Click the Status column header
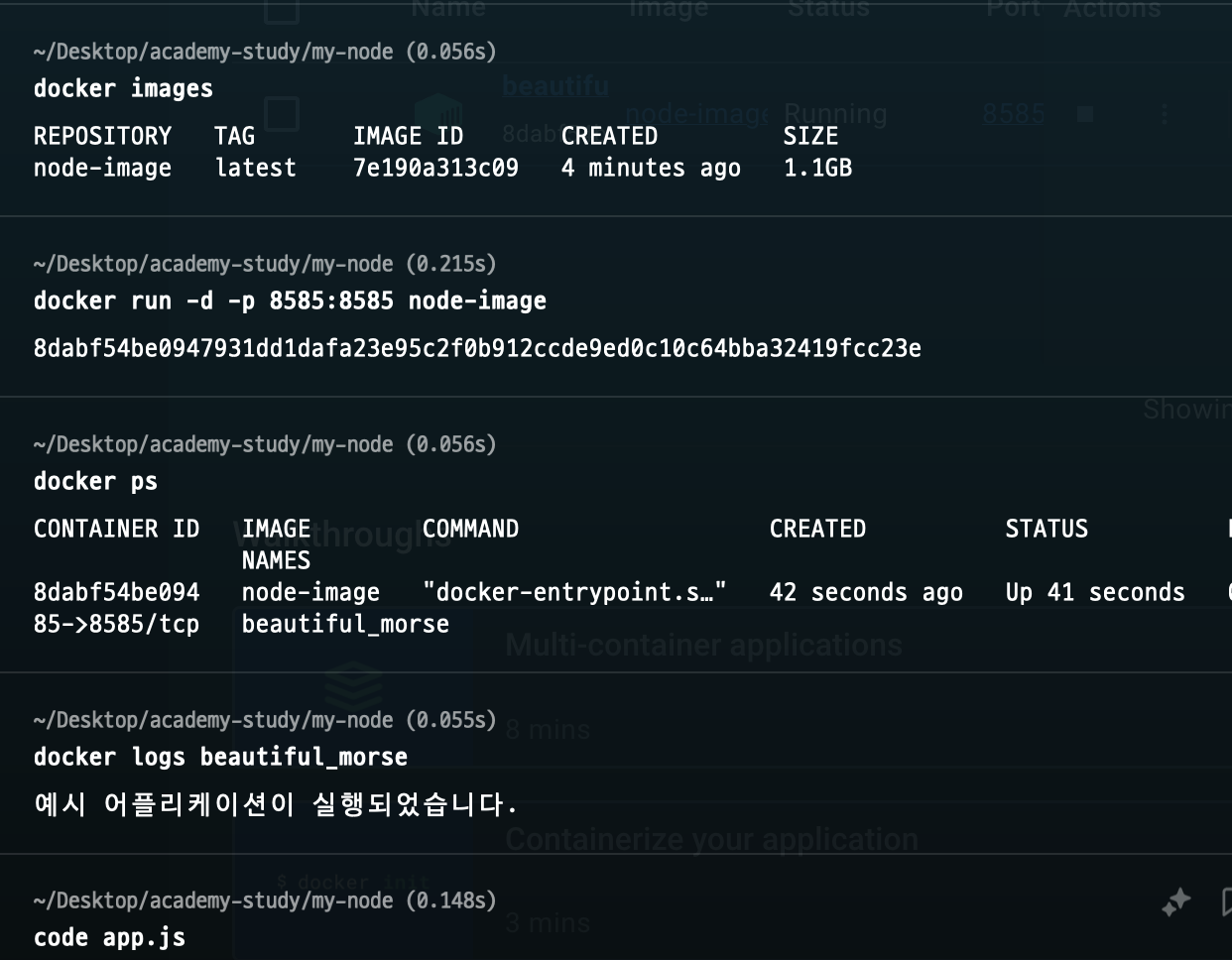Viewport: 1232px width, 960px height. click(x=829, y=10)
